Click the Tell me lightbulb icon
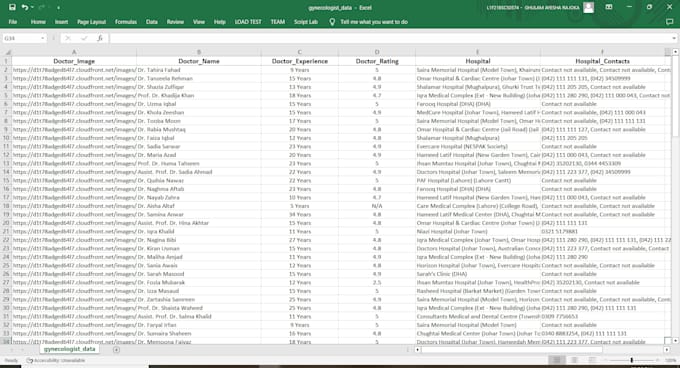The image size is (680, 368). point(332,22)
